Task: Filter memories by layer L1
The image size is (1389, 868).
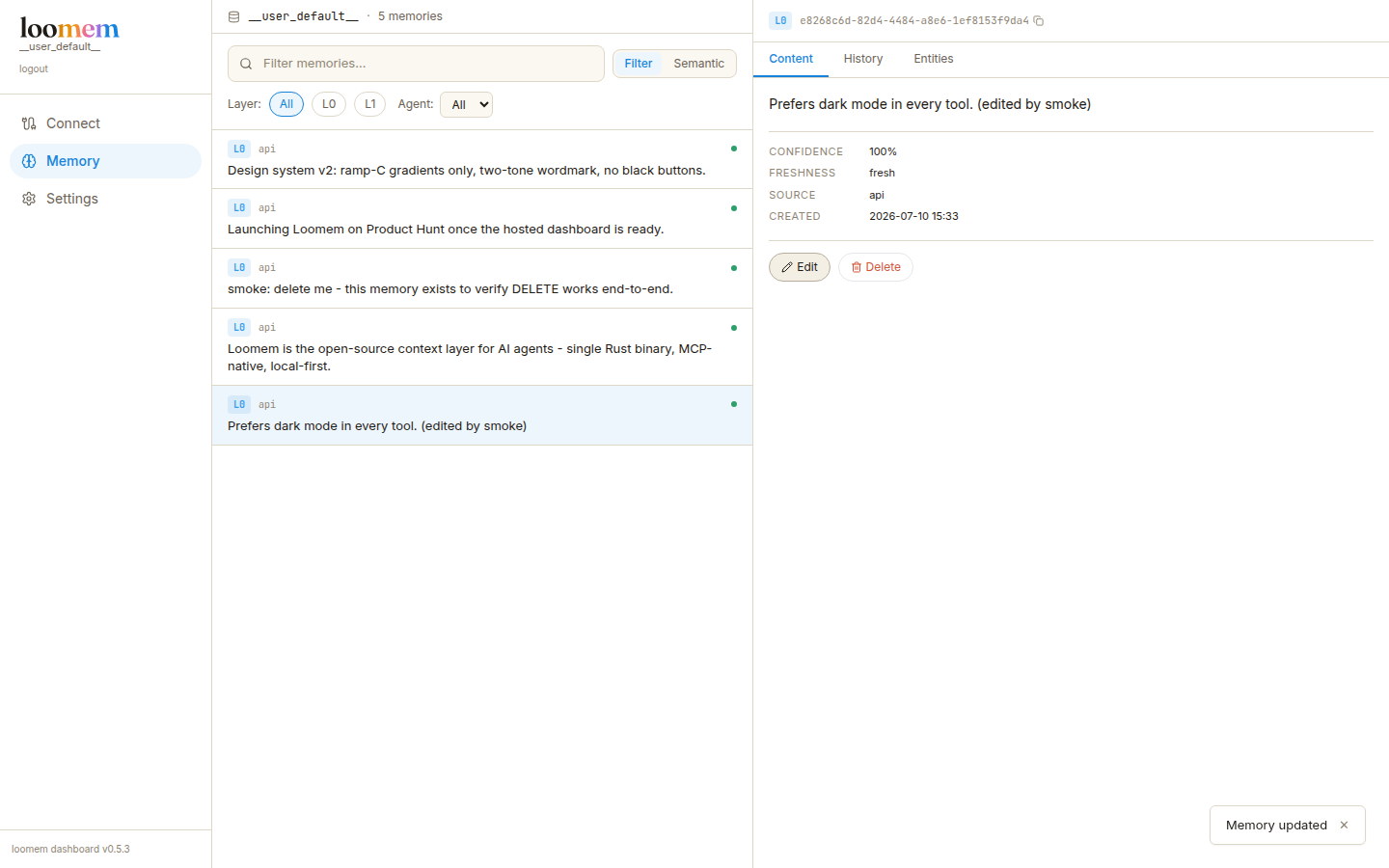Action: [x=369, y=104]
